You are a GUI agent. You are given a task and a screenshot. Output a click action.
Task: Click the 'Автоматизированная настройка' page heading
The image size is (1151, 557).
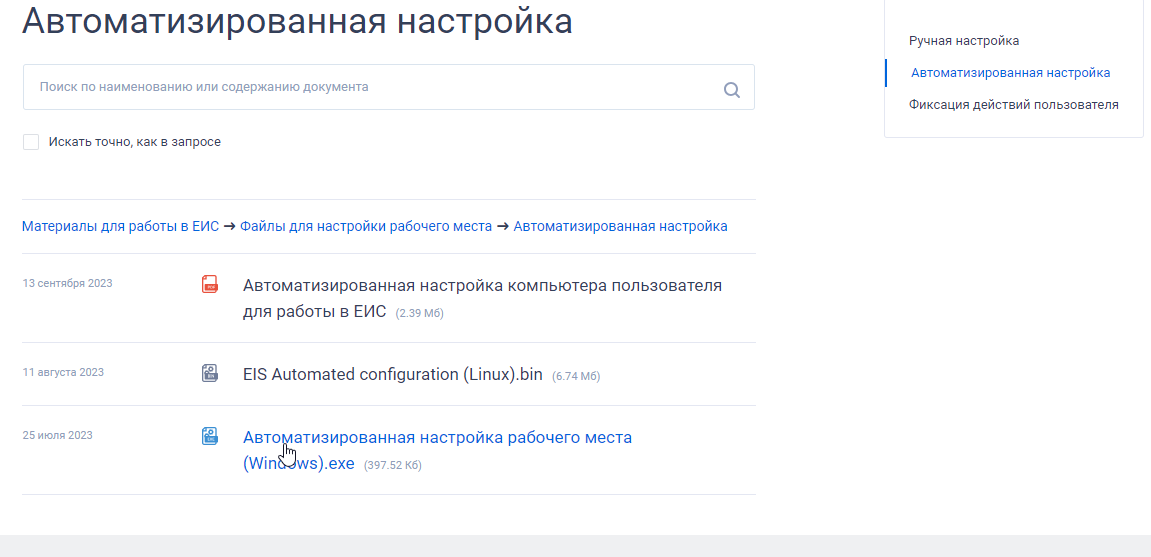(x=297, y=21)
